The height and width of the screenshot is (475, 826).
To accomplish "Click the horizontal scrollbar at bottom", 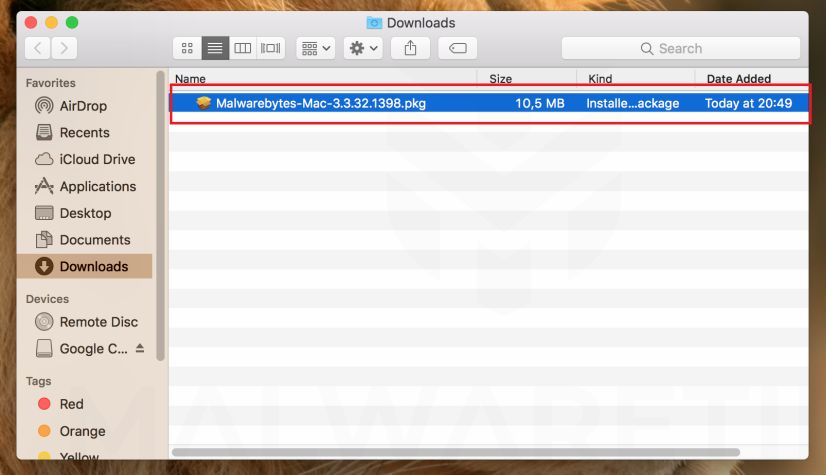I will (456, 452).
